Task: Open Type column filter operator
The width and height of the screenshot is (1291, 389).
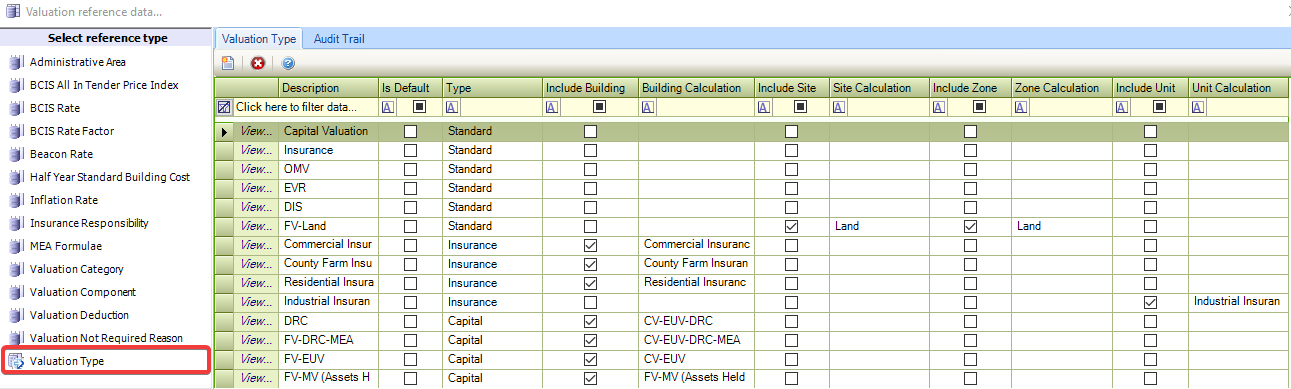Action: coord(452,107)
